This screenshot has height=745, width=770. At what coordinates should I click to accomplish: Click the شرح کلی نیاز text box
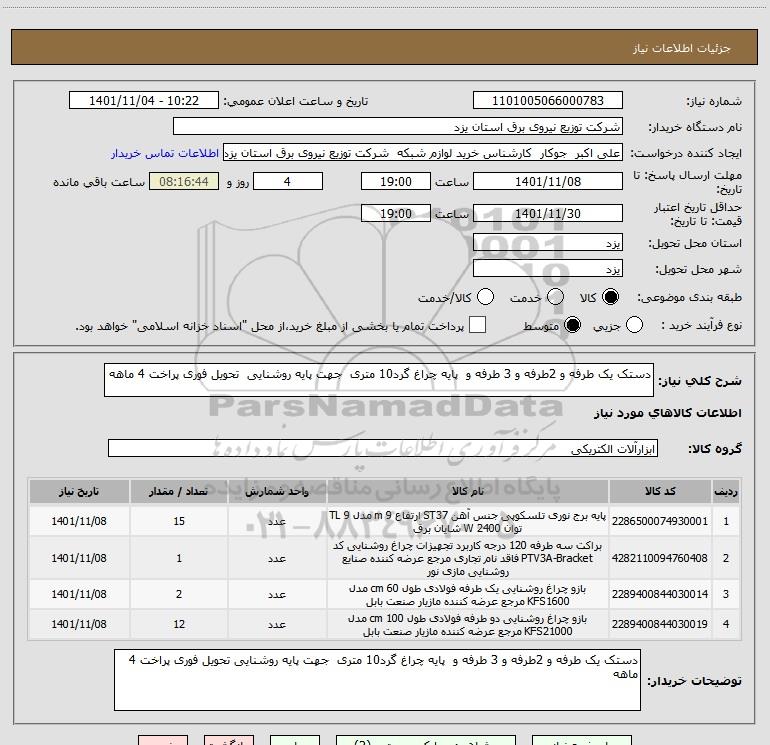(x=379, y=380)
